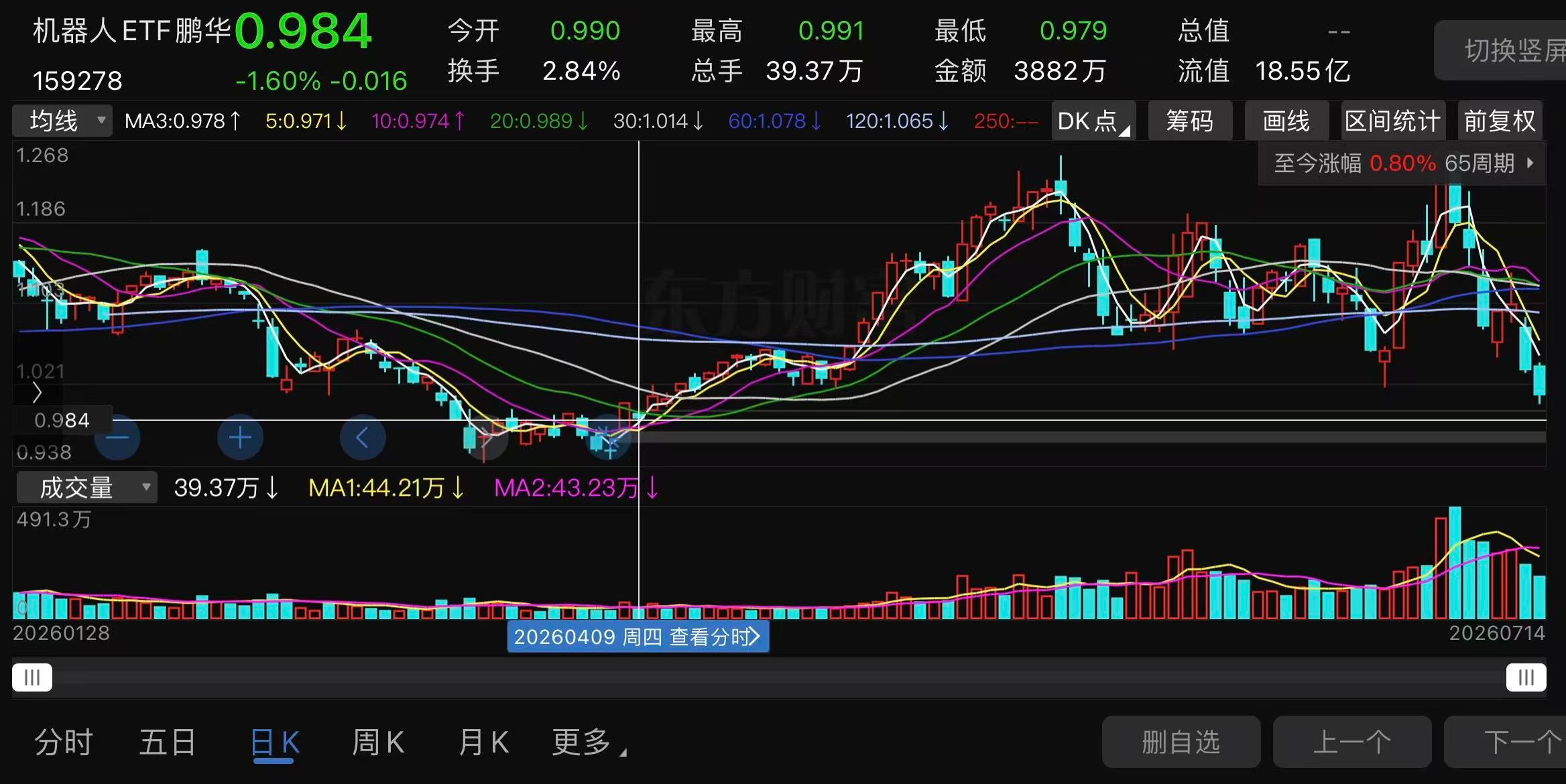Toggle the 前复权 adjustment setting
The width and height of the screenshot is (1566, 784).
[x=1500, y=121]
